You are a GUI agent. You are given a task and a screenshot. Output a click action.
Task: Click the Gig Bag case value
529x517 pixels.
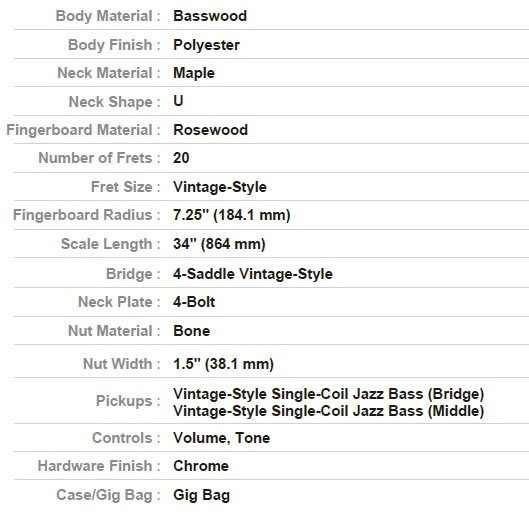point(201,495)
